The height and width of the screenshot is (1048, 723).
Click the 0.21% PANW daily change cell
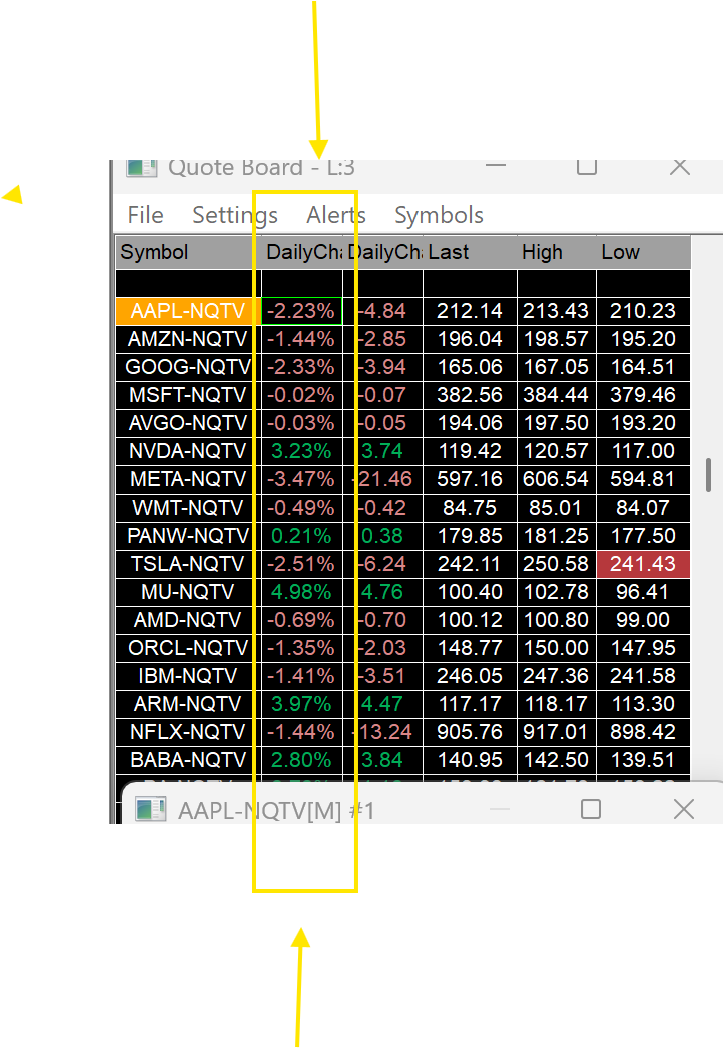[x=301, y=536]
